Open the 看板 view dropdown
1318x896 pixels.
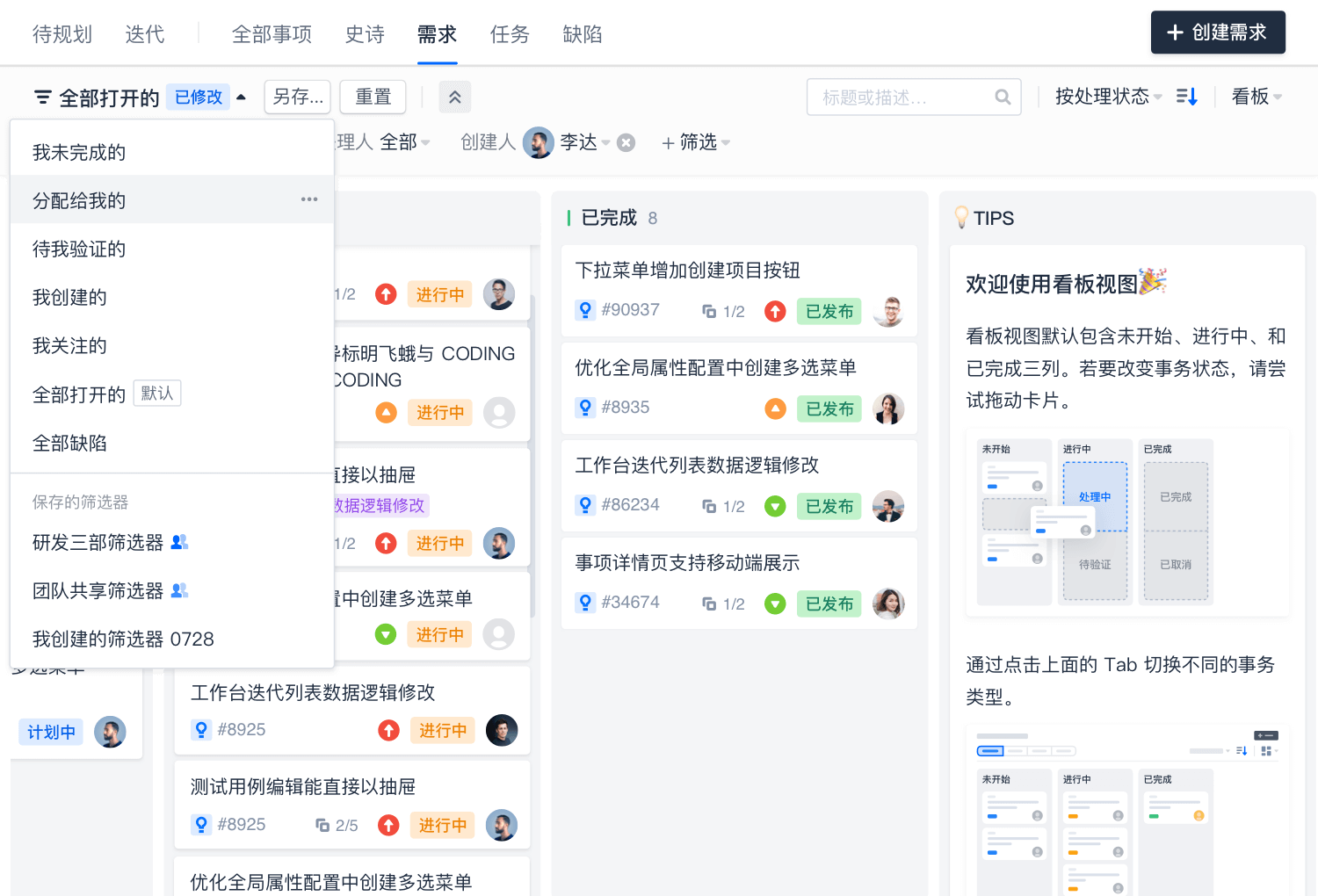[x=1256, y=97]
